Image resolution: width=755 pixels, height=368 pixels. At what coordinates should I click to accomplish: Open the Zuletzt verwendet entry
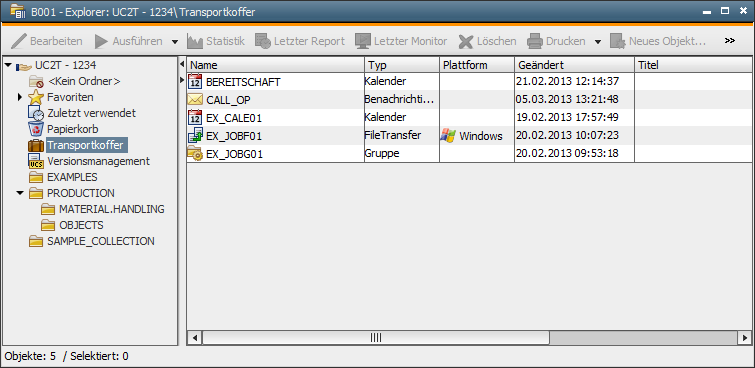pos(82,113)
